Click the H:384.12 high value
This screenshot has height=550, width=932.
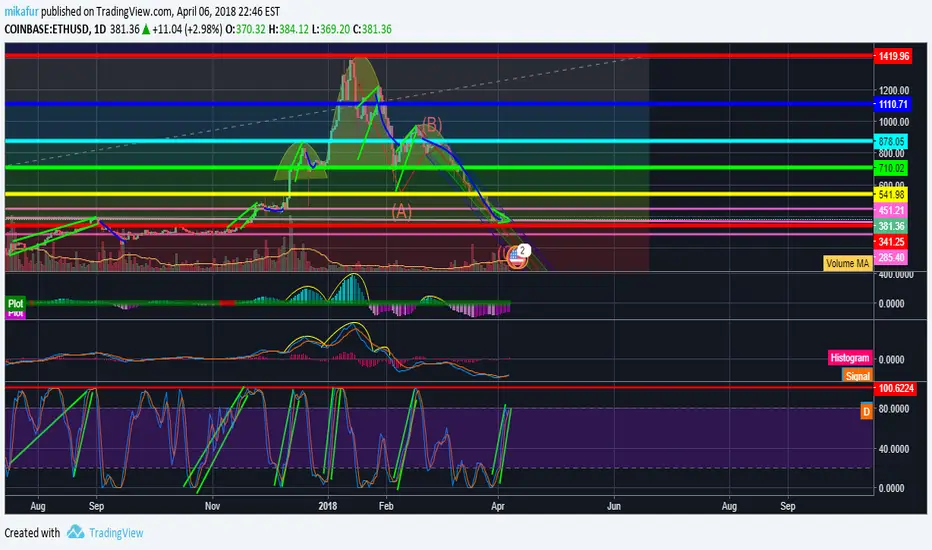(x=289, y=29)
